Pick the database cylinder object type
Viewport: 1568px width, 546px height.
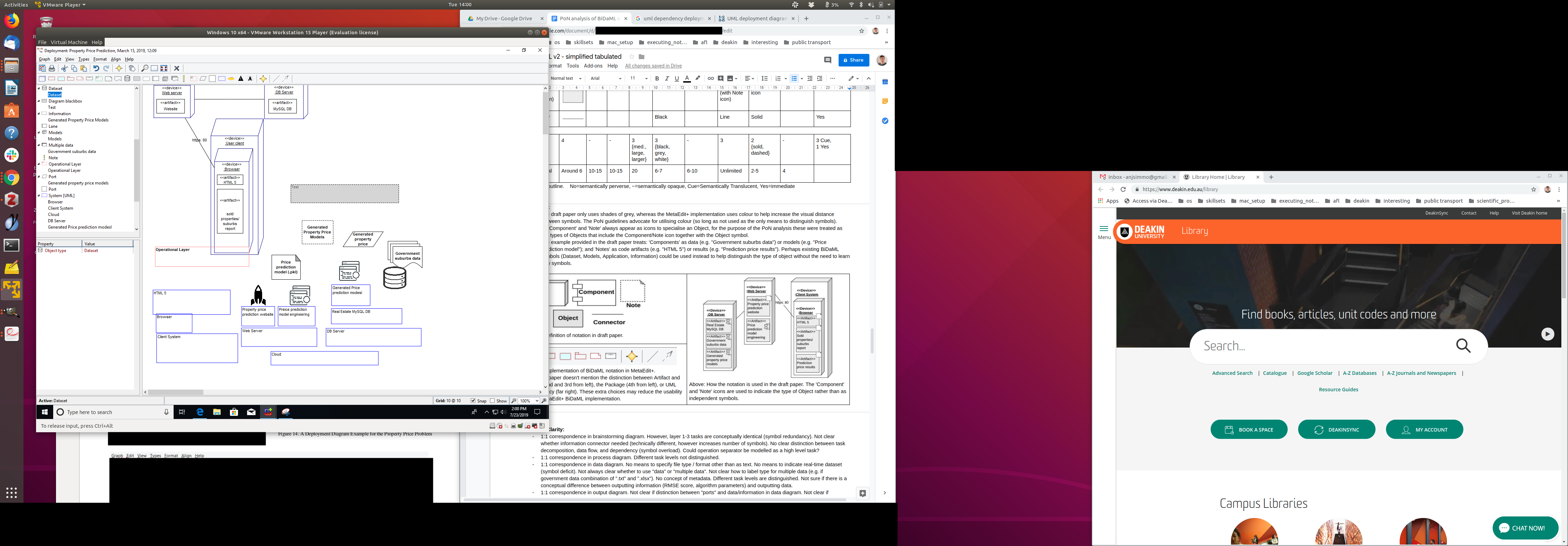[127, 78]
